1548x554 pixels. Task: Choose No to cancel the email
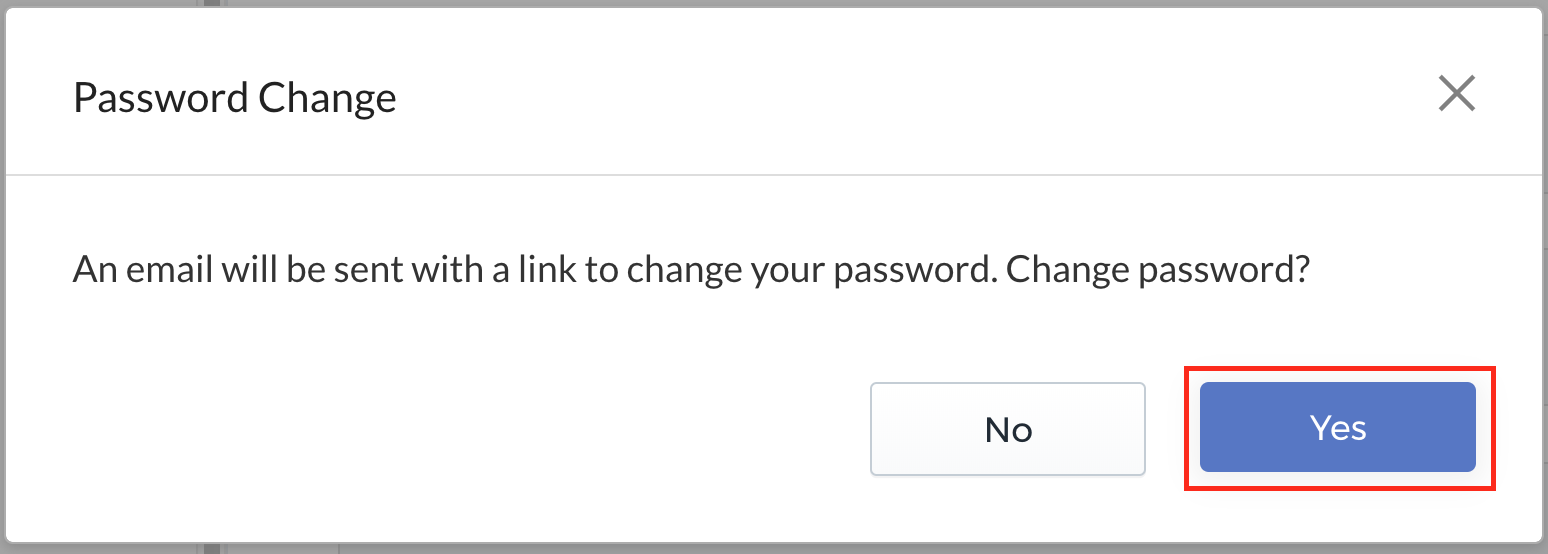tap(1008, 429)
